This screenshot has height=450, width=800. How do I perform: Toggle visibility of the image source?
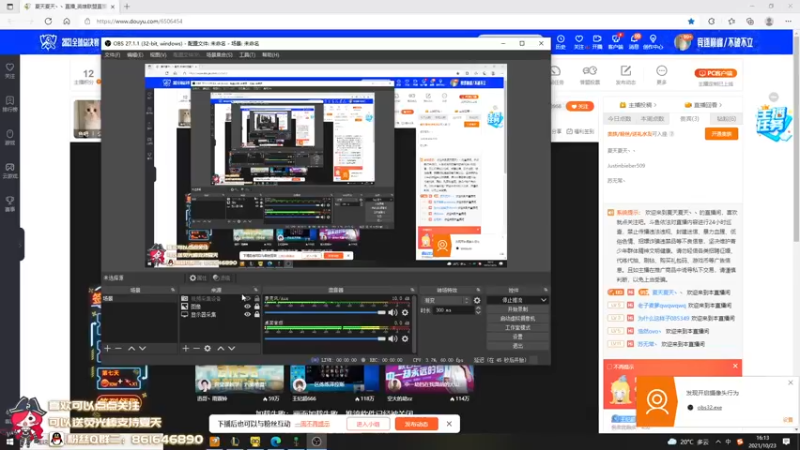tap(247, 307)
